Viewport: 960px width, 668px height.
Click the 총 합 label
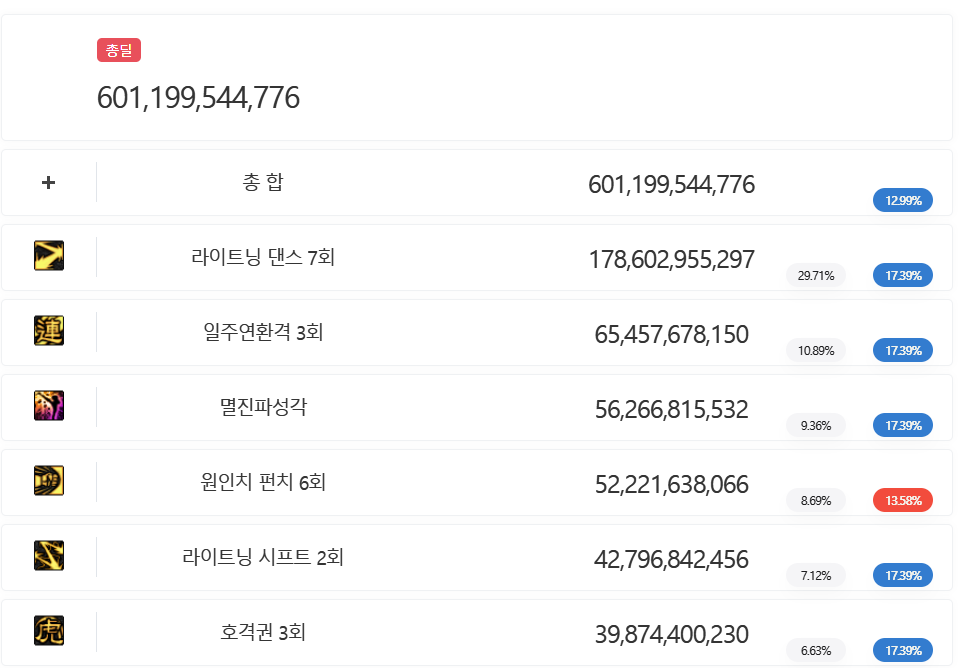click(x=263, y=183)
